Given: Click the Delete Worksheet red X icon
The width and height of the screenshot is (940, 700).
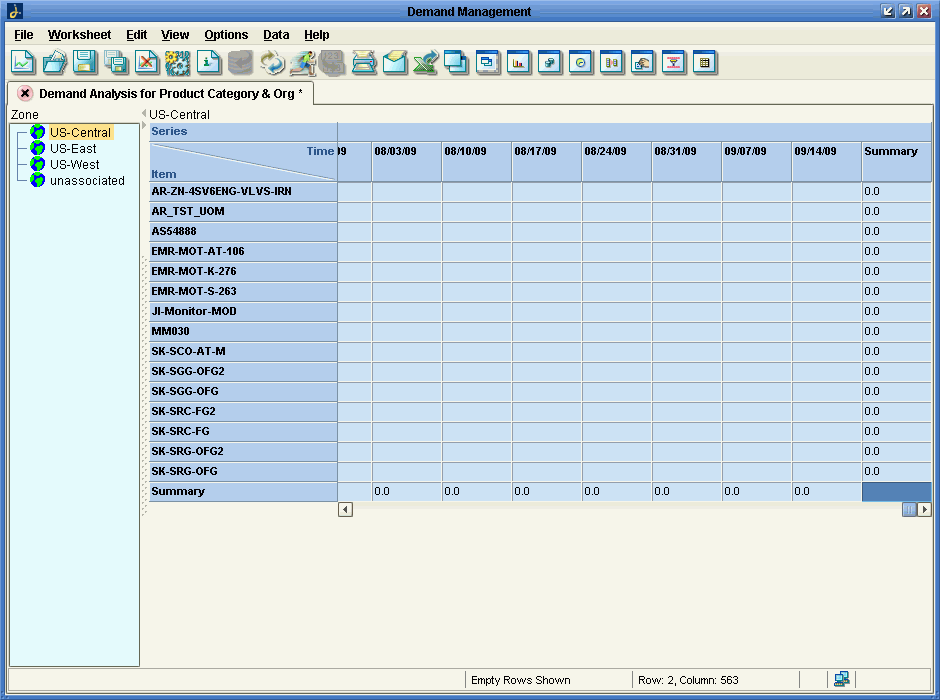Looking at the screenshot, I should [147, 62].
